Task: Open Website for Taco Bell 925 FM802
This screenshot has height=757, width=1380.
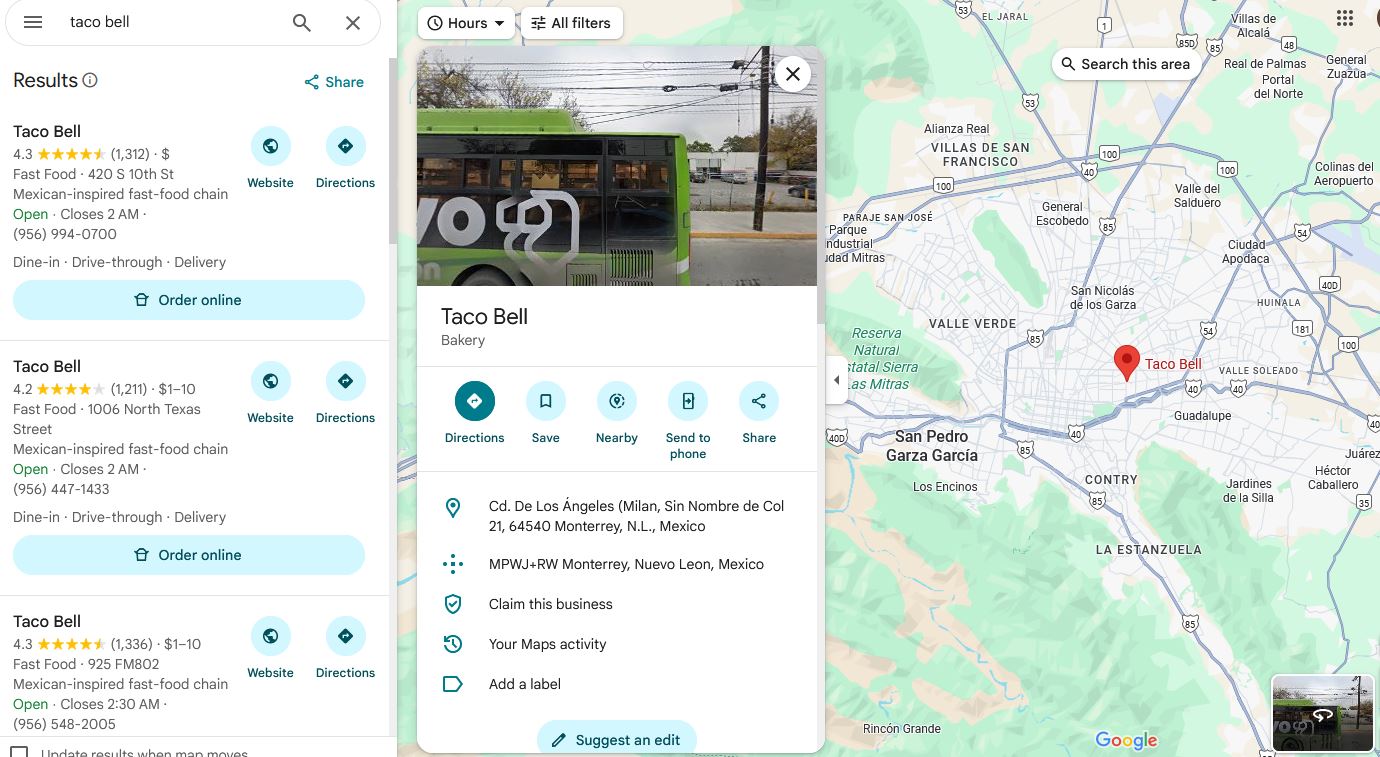Action: [271, 648]
